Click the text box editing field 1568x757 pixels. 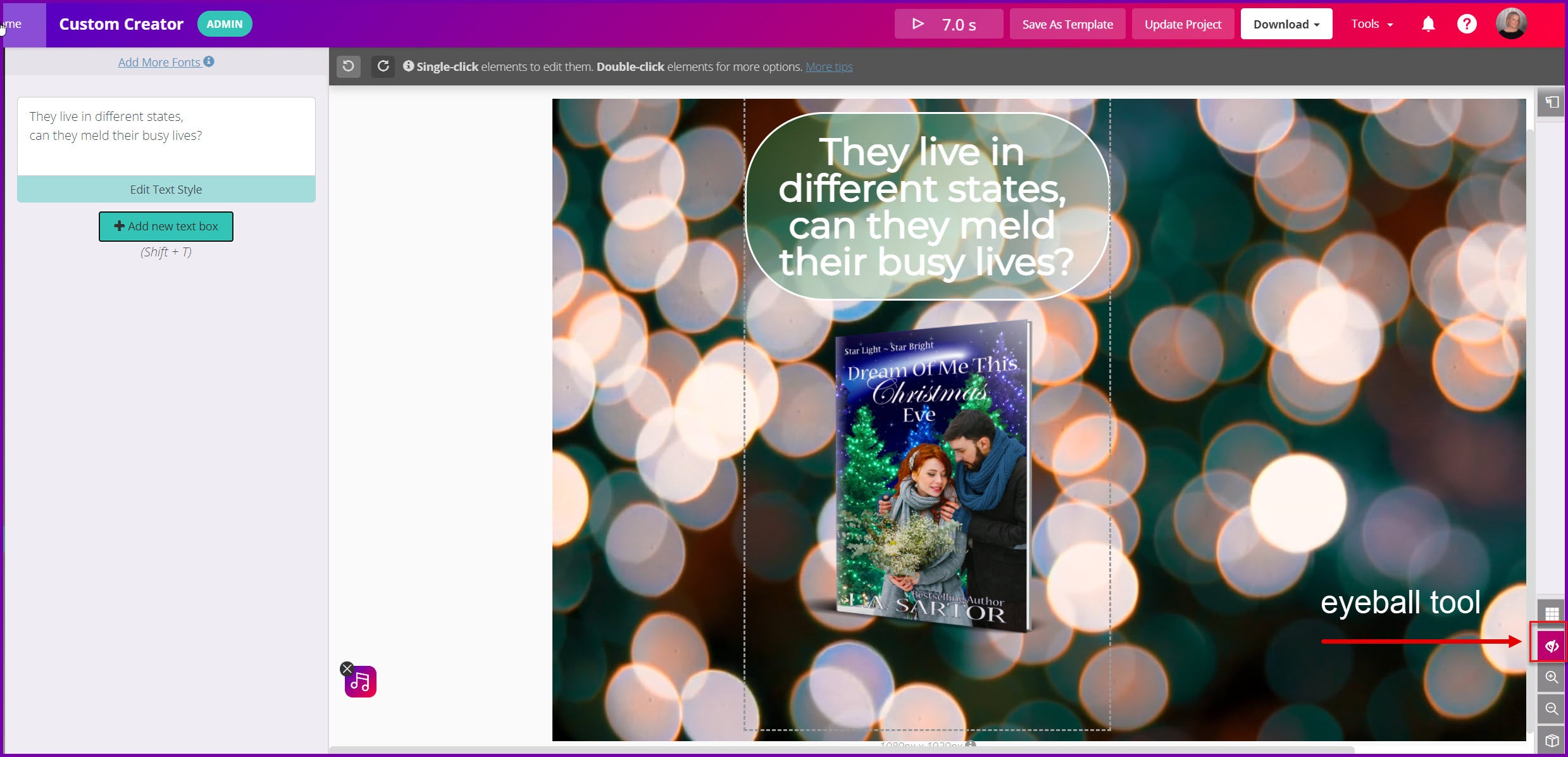[166, 135]
